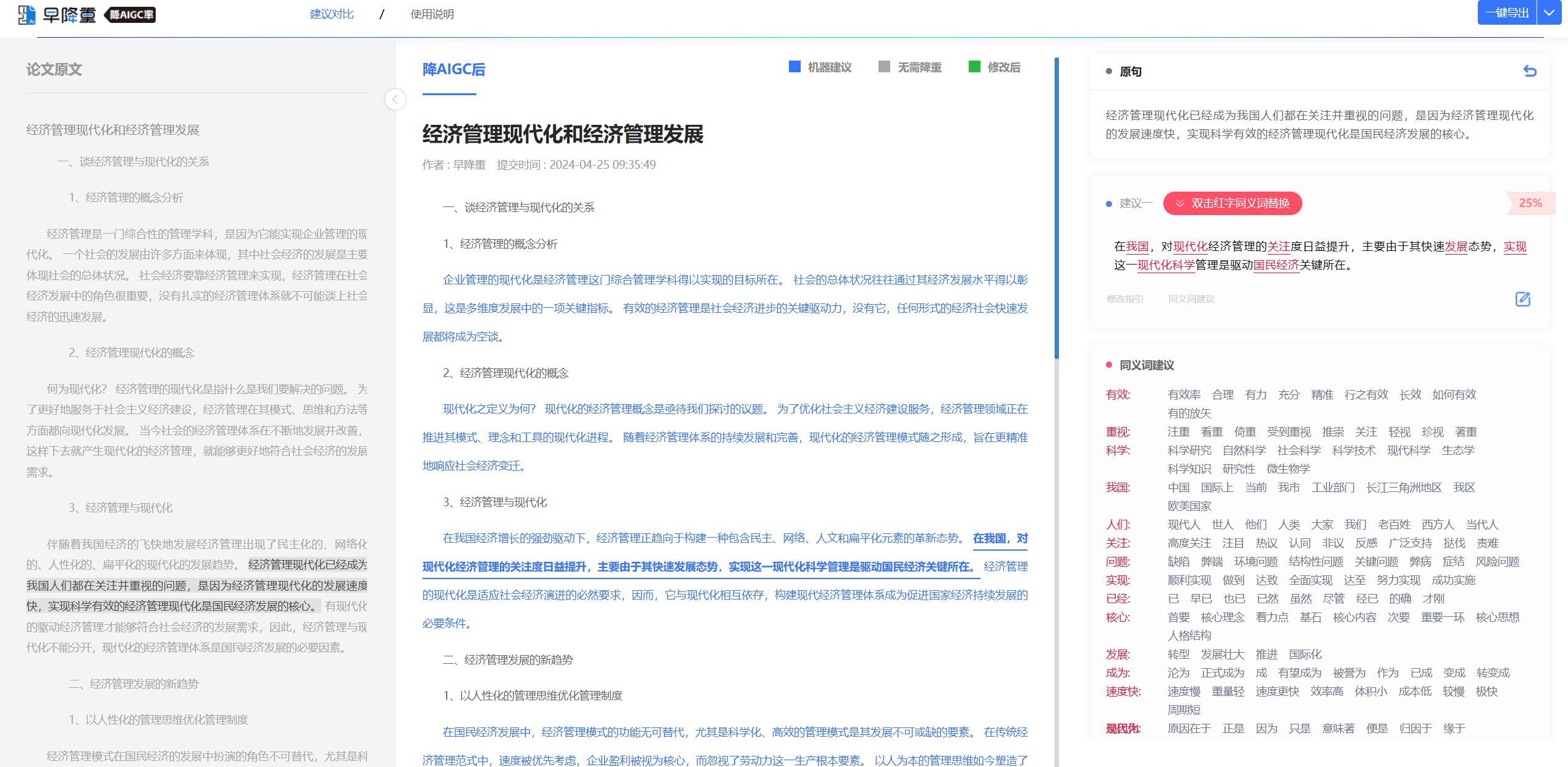Switch to the 同义词建议 tab

1191,299
